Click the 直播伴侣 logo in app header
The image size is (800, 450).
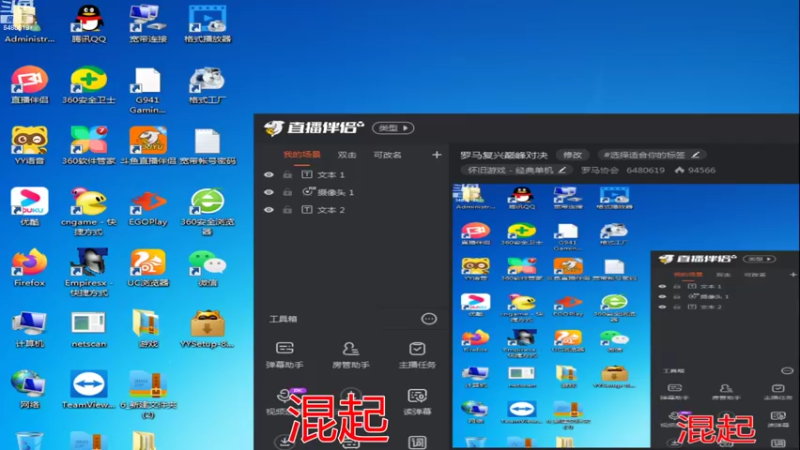click(x=314, y=128)
